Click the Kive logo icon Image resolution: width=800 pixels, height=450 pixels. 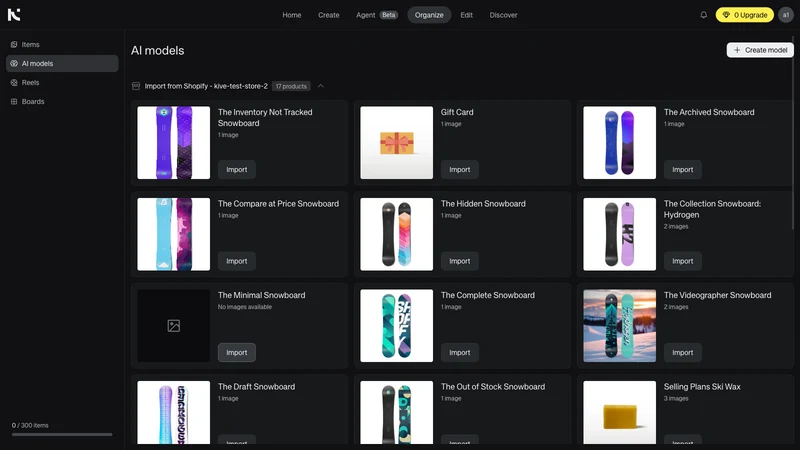[14, 15]
